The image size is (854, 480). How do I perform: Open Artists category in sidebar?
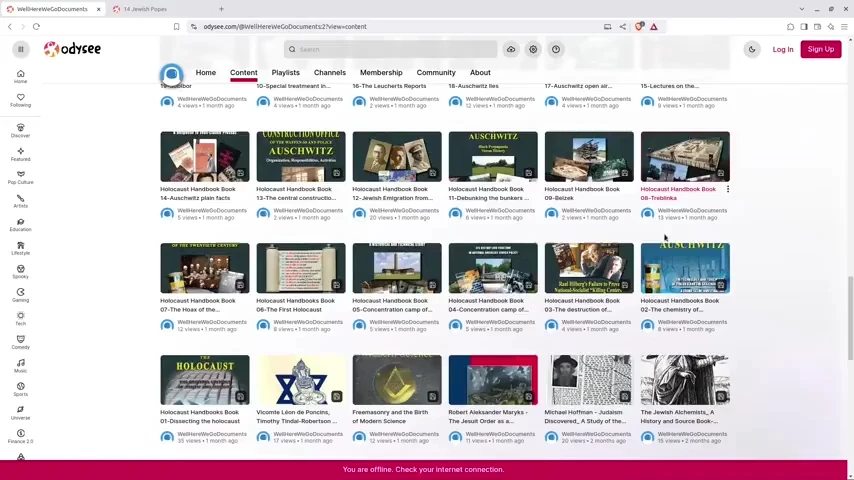(x=21, y=201)
